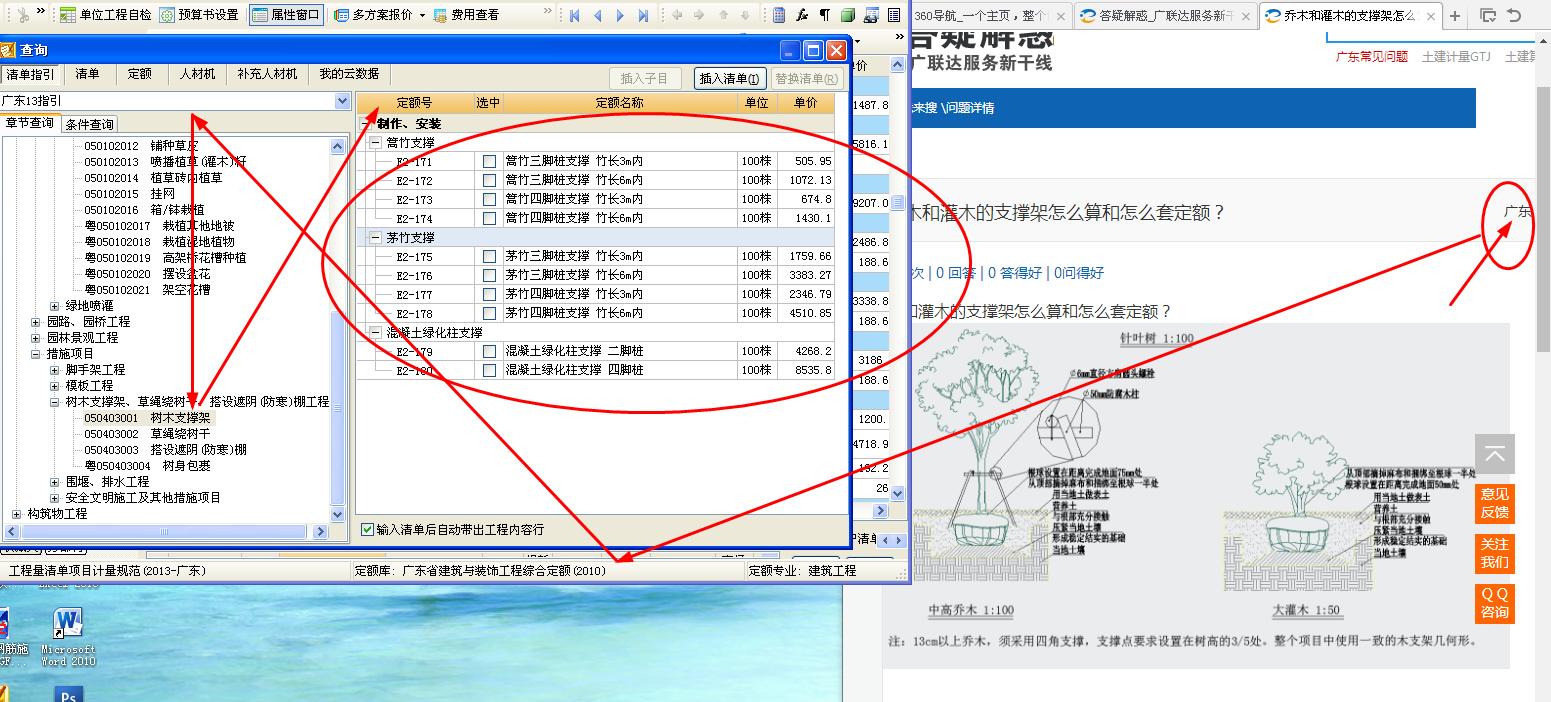
Task: Open the calculator toolbar icon
Action: pyautogui.click(x=779, y=15)
